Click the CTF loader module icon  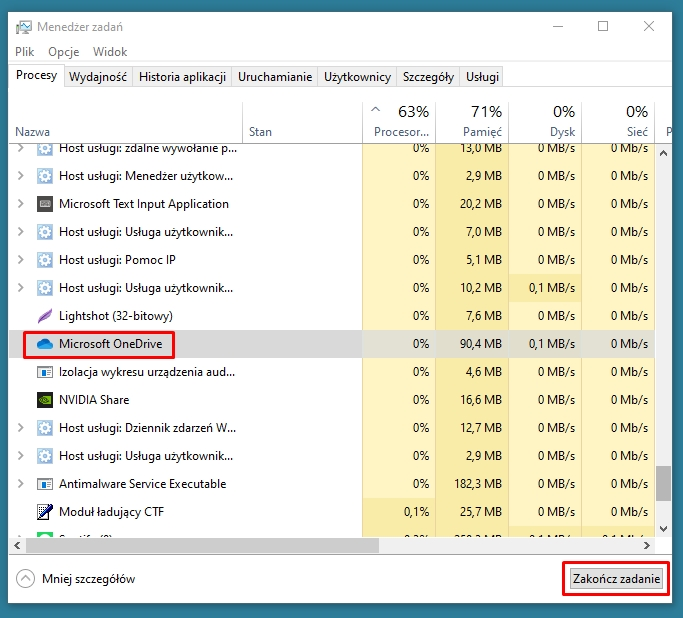point(44,512)
